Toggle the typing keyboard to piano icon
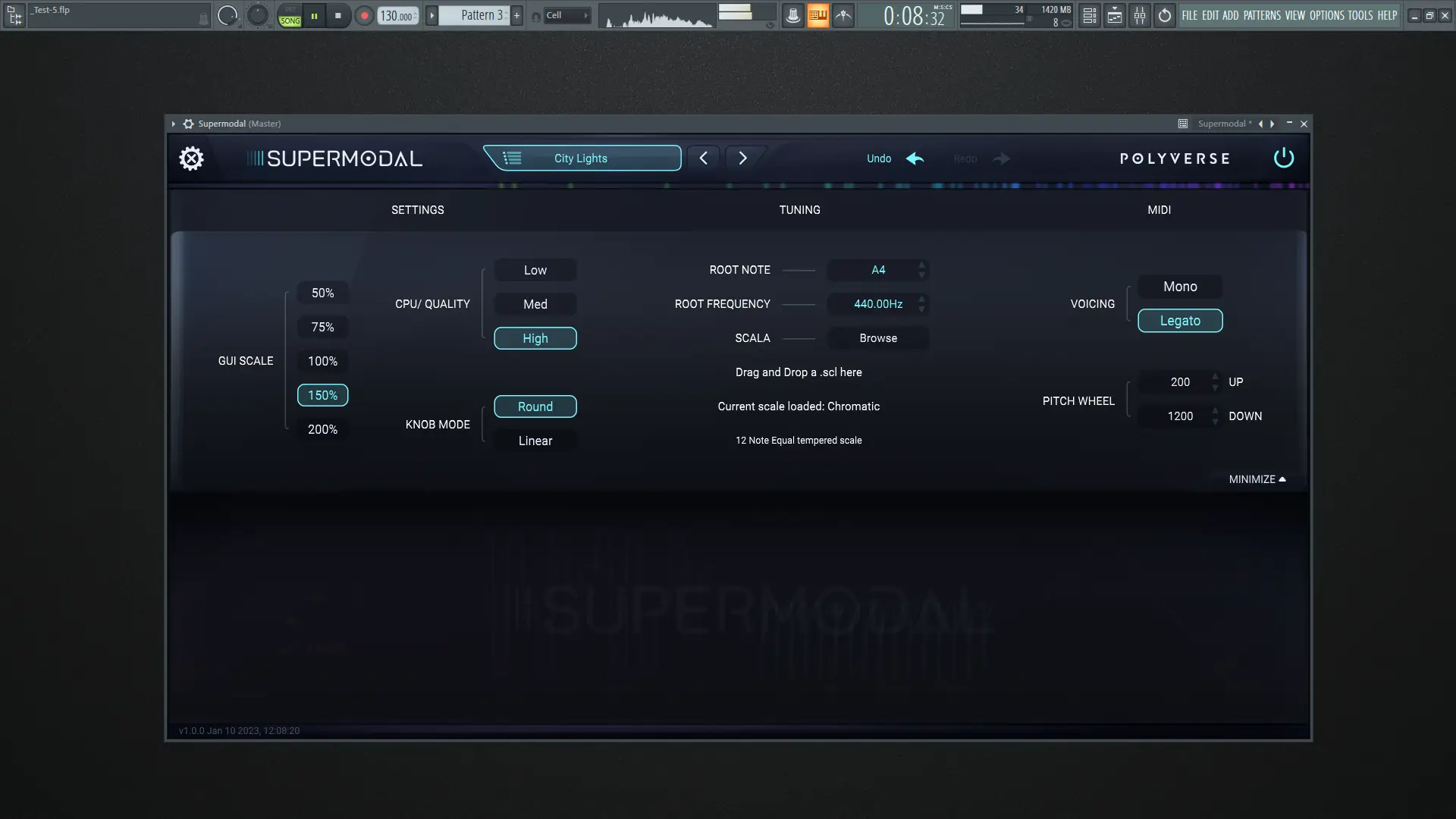 click(817, 15)
